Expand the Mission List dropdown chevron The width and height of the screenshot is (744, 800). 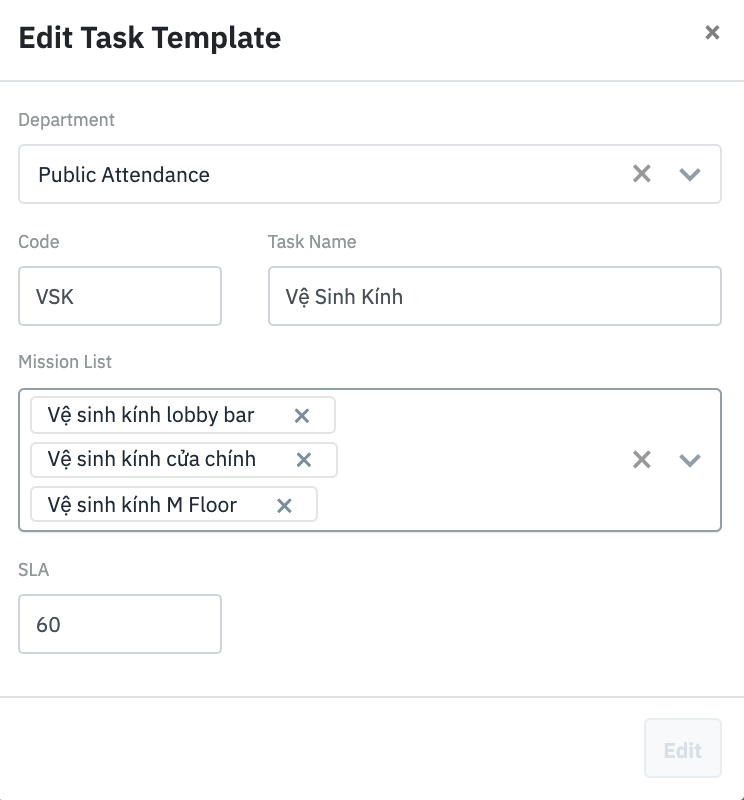690,460
